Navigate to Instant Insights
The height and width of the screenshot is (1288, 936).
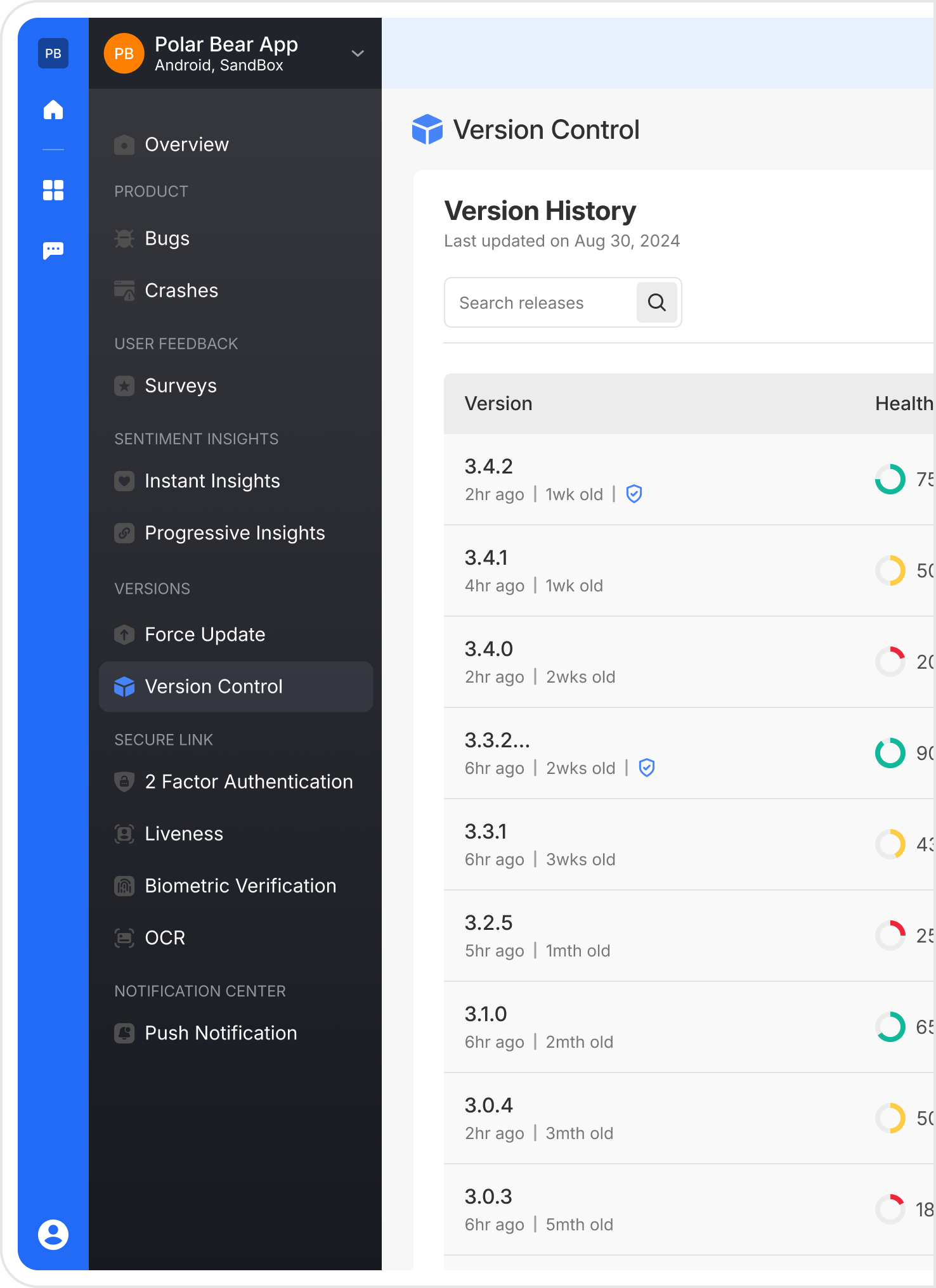212,481
